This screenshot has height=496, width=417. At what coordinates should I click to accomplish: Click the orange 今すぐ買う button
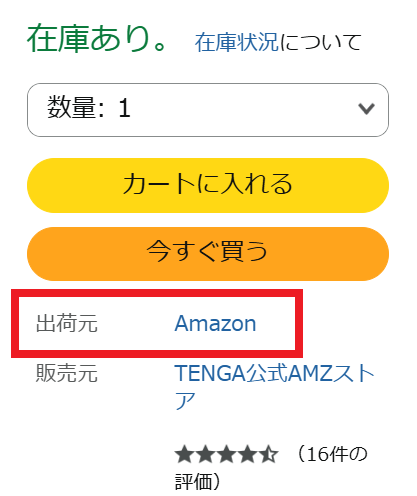point(208,254)
